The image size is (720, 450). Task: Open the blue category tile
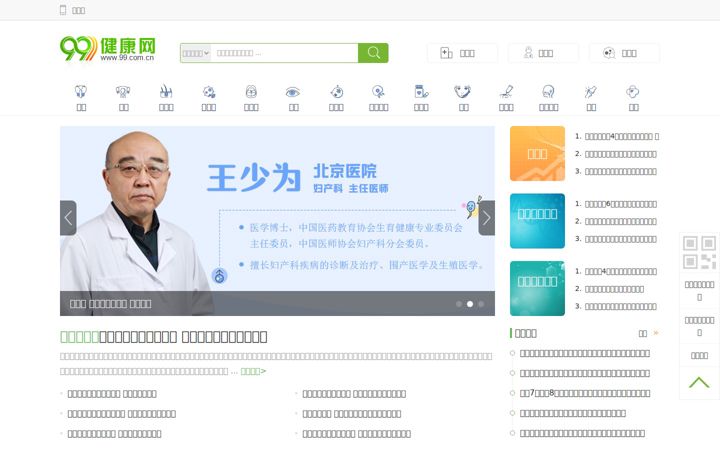point(537,221)
